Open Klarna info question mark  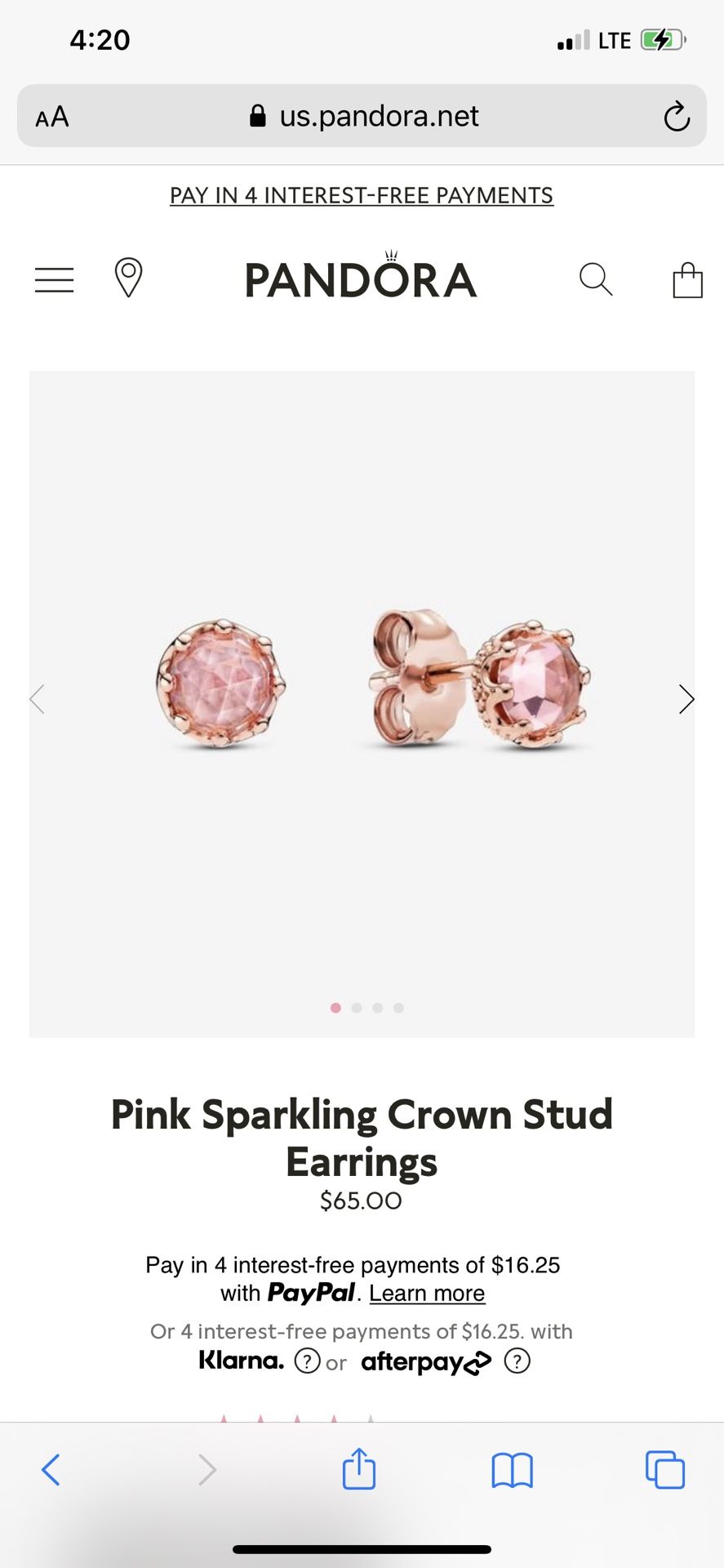click(307, 1361)
